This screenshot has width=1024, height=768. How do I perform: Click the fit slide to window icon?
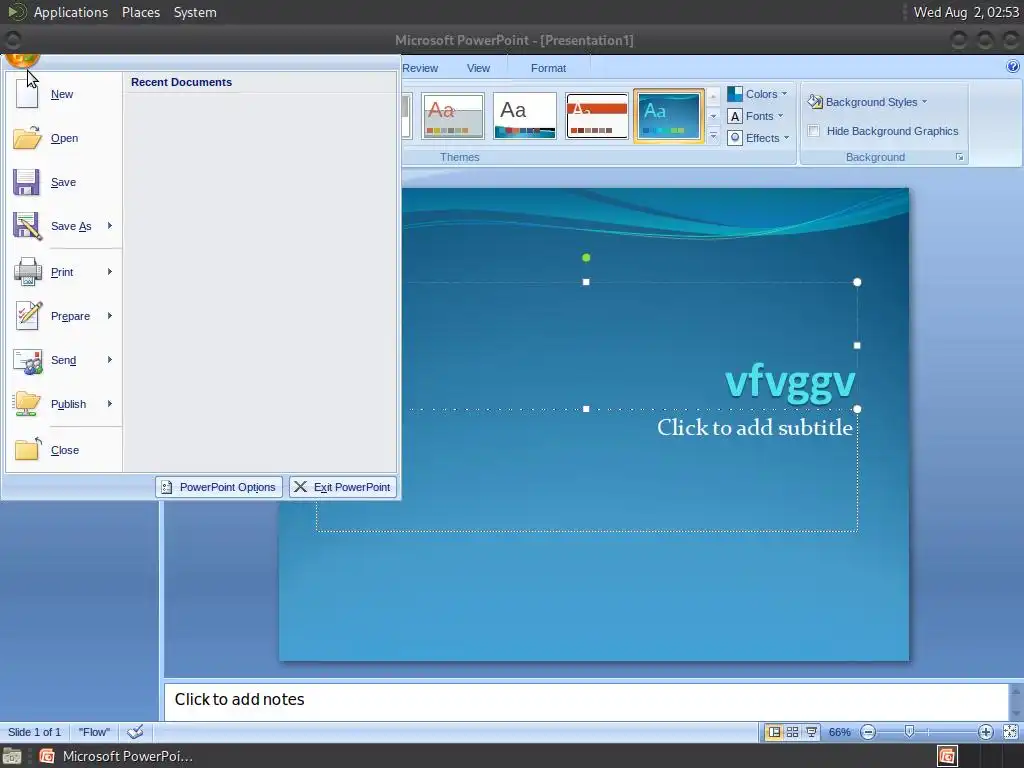coord(1010,732)
